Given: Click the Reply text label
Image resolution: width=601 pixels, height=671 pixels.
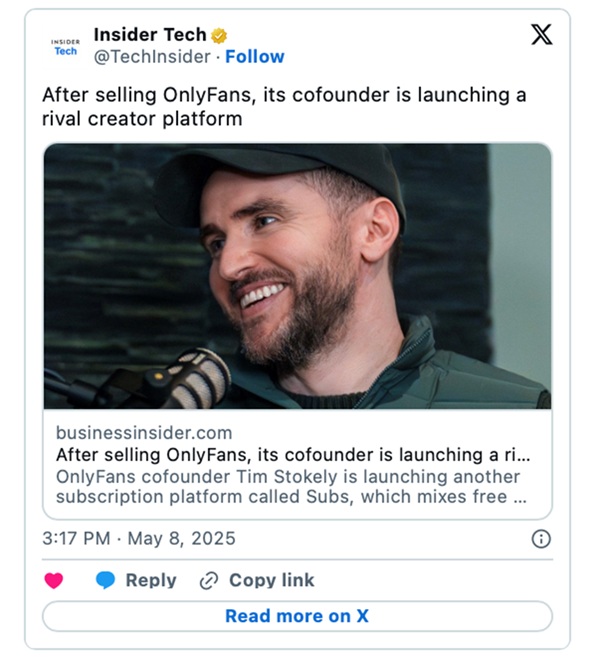Looking at the screenshot, I should (151, 580).
